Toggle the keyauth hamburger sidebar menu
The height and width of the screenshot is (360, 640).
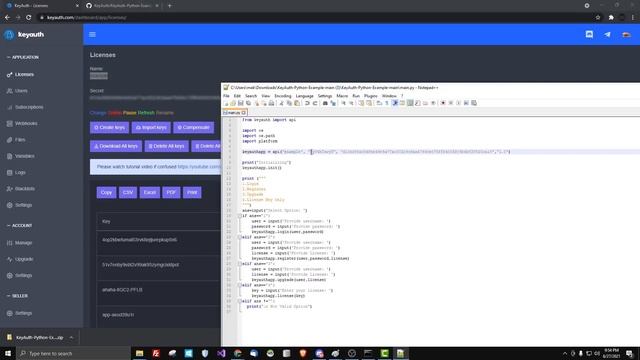[x=92, y=35]
